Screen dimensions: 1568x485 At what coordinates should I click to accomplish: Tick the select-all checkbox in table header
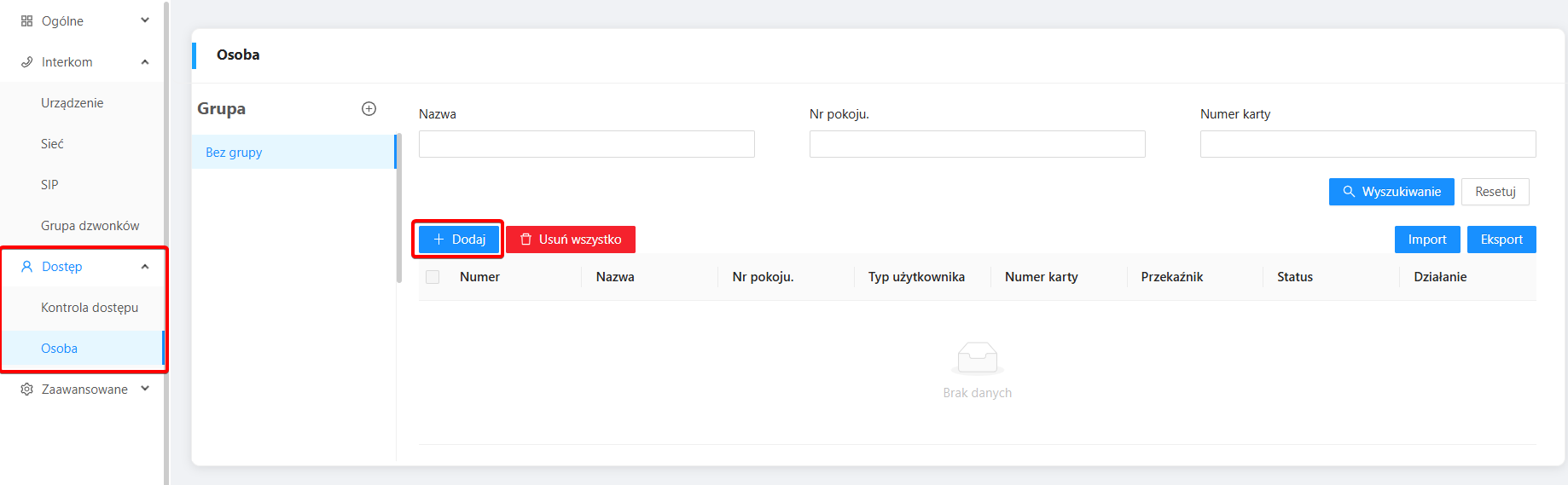click(433, 277)
